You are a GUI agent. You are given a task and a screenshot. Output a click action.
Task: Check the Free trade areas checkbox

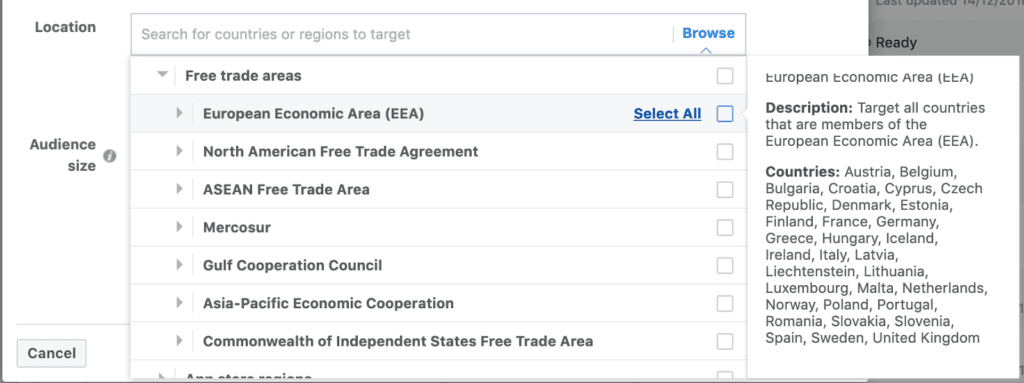coord(725,76)
